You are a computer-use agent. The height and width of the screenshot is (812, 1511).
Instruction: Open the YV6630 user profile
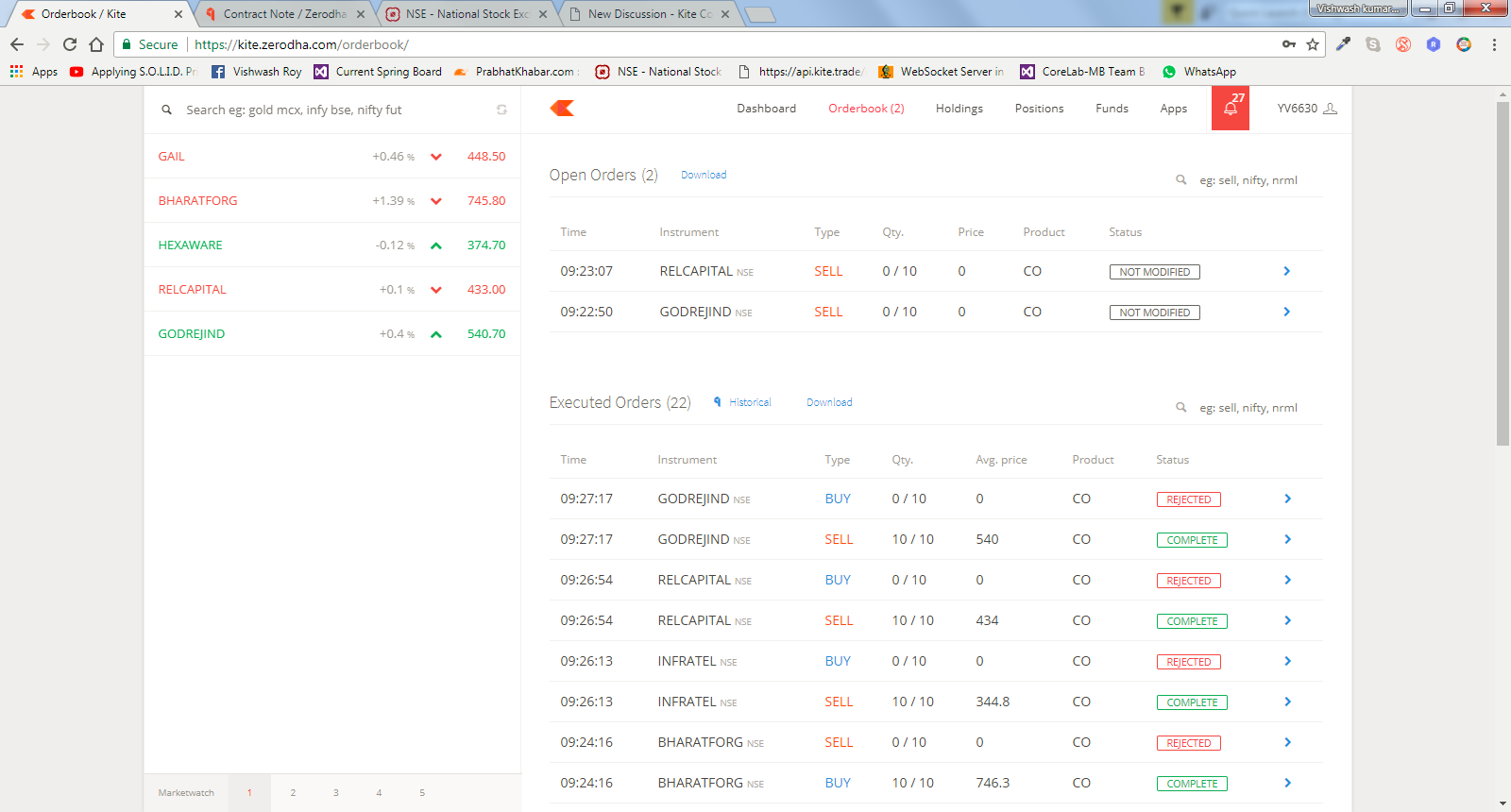coord(1307,109)
